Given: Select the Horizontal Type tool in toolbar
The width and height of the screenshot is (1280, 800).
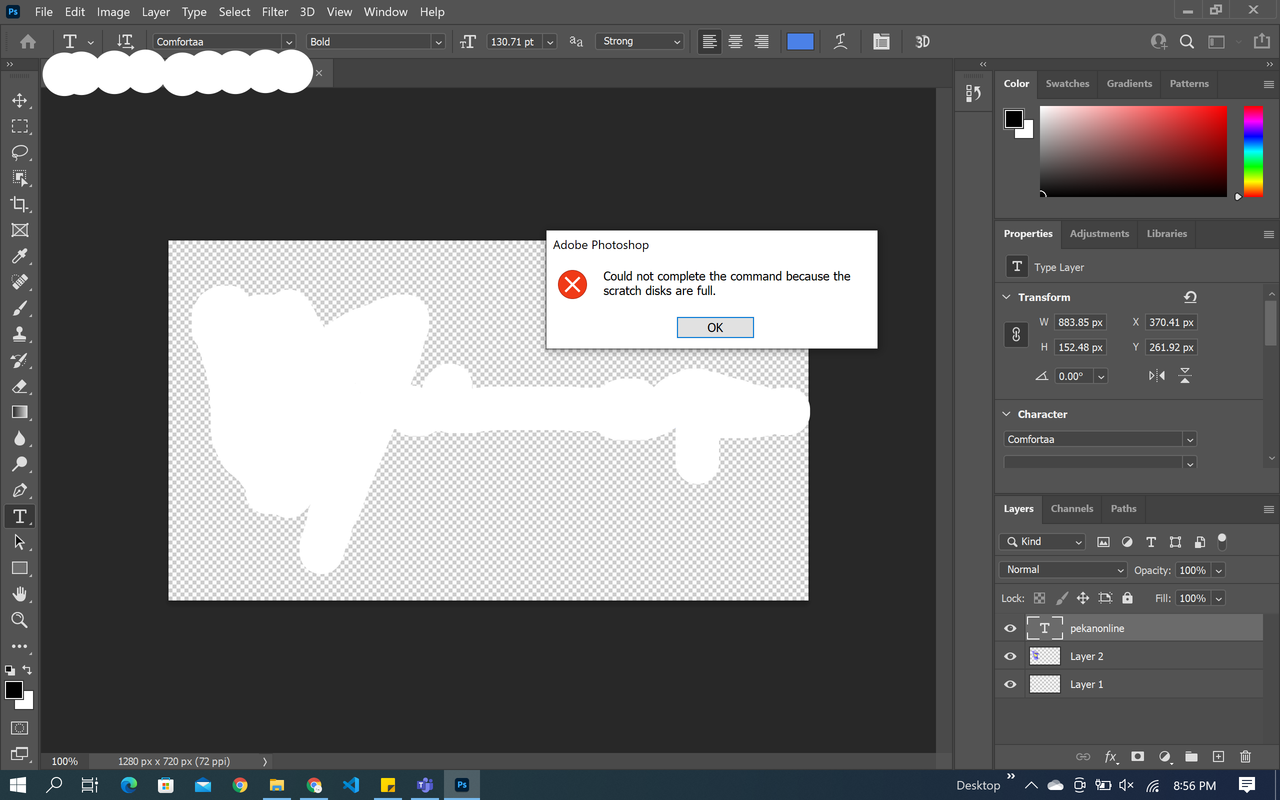Looking at the screenshot, I should tap(19, 516).
